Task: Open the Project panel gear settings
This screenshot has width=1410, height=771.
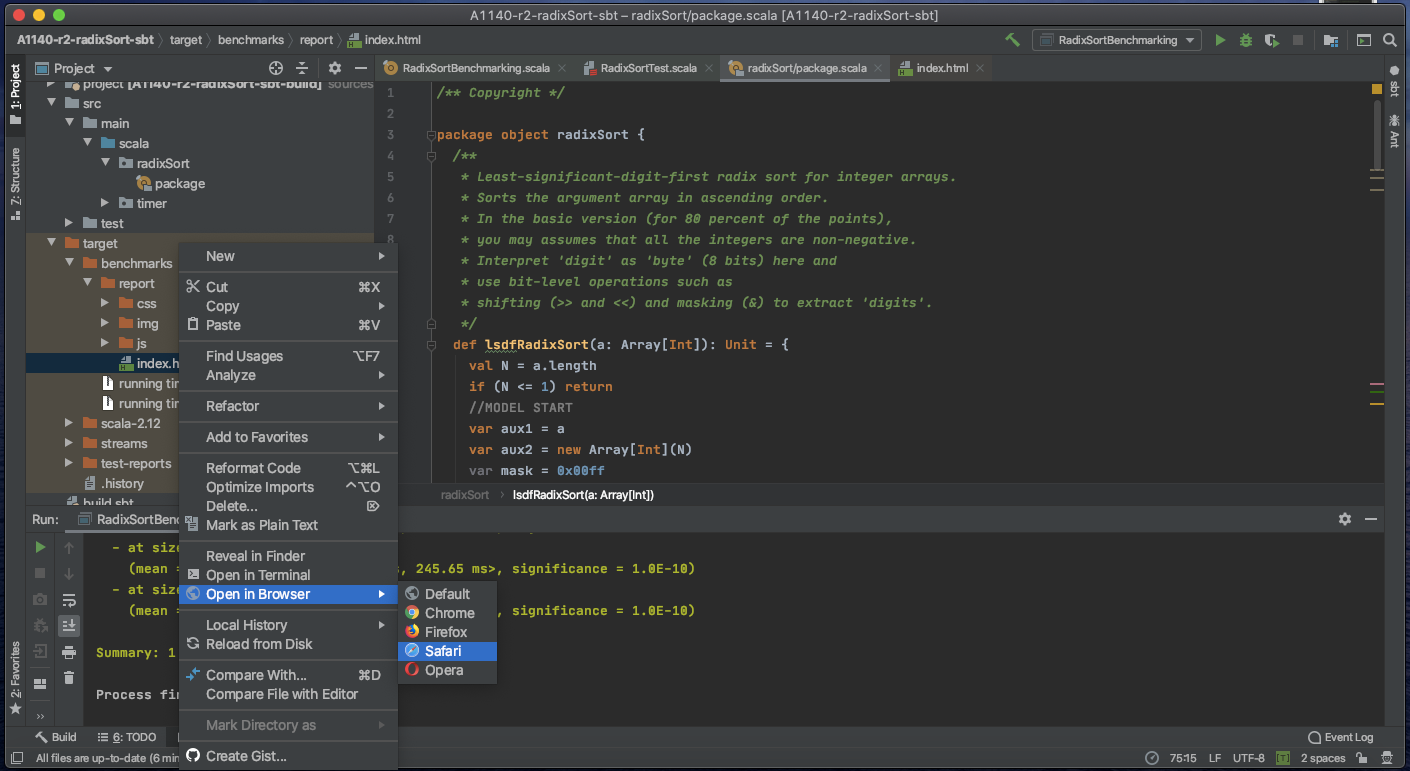Action: point(335,68)
